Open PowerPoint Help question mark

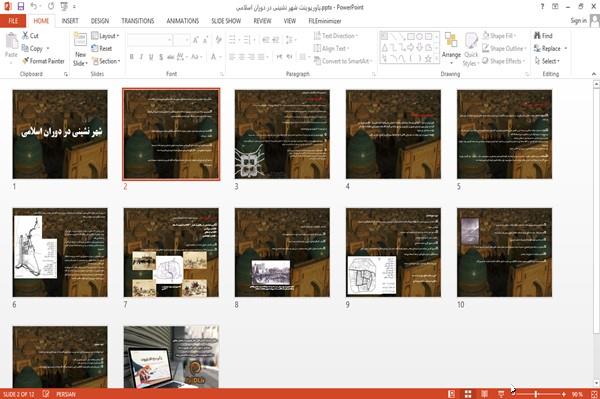[x=542, y=7]
